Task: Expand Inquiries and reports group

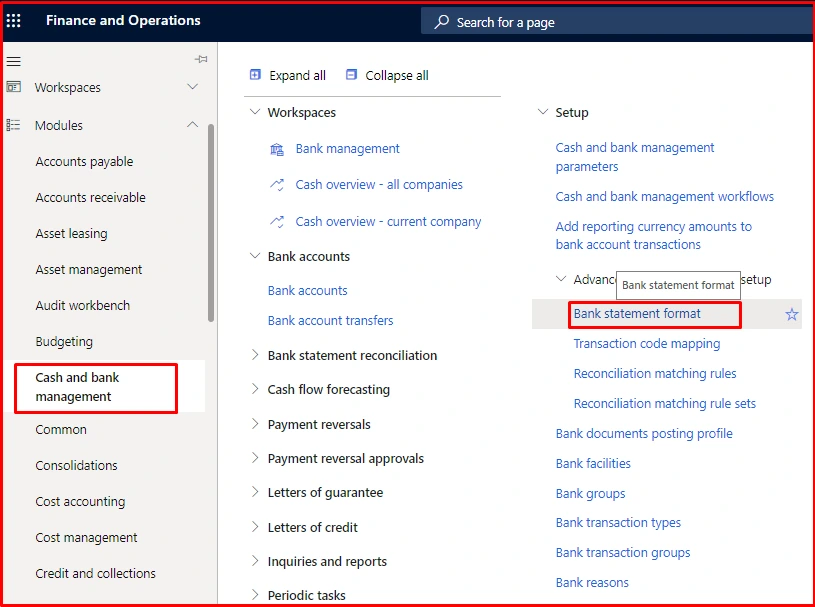Action: (x=255, y=561)
